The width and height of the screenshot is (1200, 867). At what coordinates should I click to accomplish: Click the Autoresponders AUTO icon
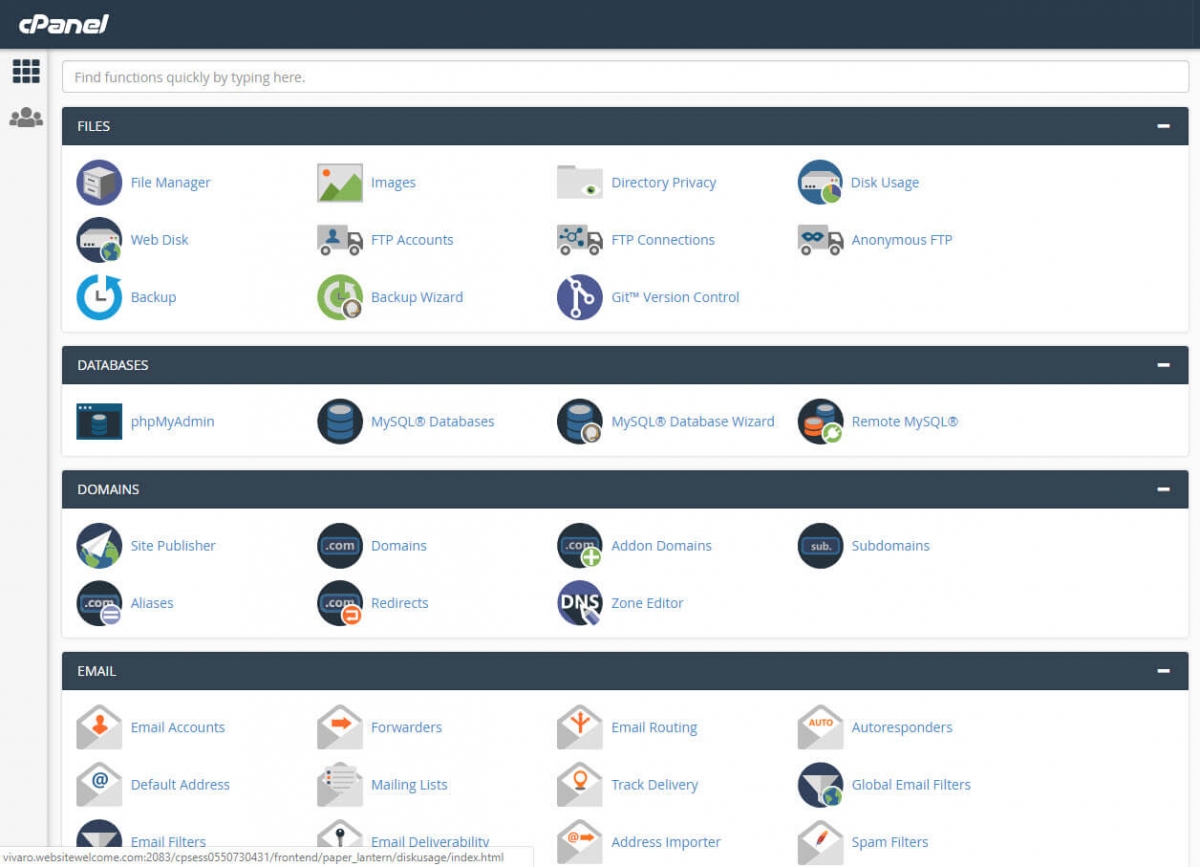pos(820,728)
